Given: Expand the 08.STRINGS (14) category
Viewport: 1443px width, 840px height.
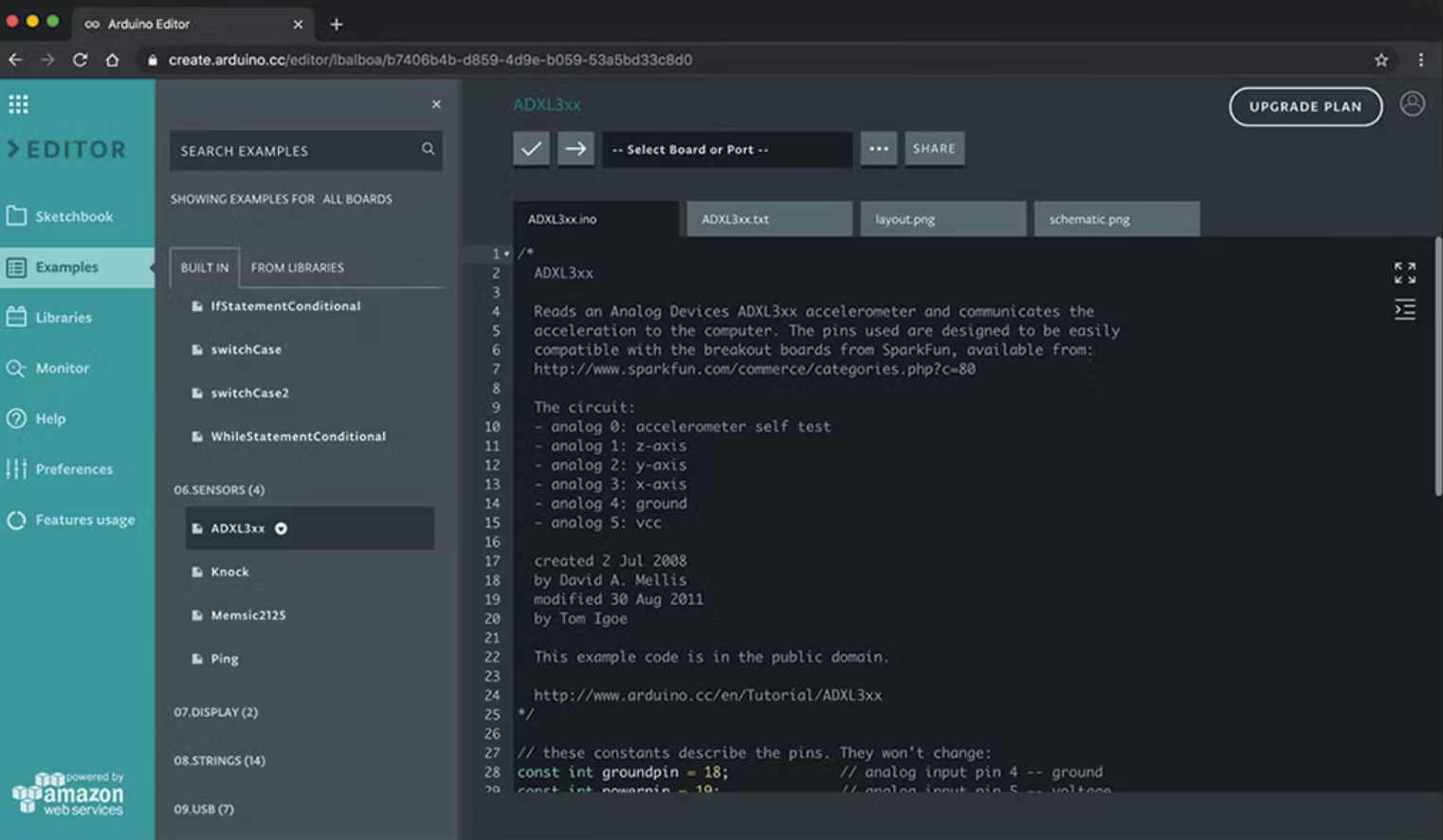Looking at the screenshot, I should coord(219,760).
